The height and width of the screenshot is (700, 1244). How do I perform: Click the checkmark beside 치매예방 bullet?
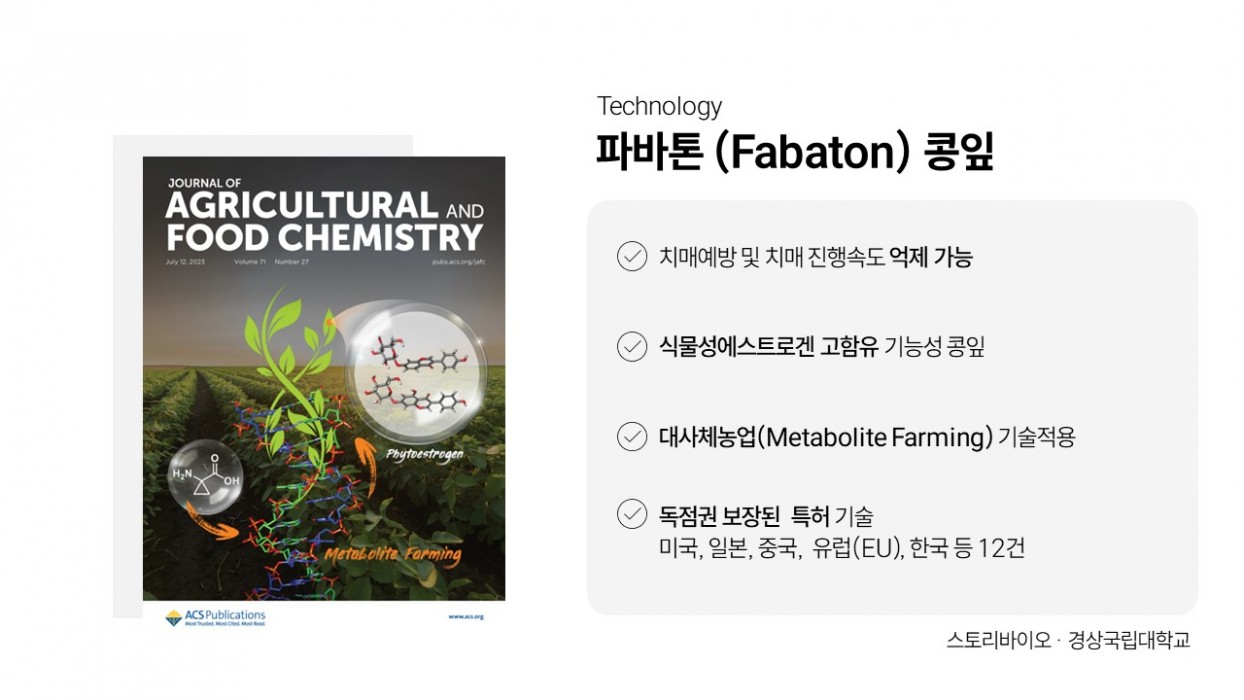[x=632, y=257]
